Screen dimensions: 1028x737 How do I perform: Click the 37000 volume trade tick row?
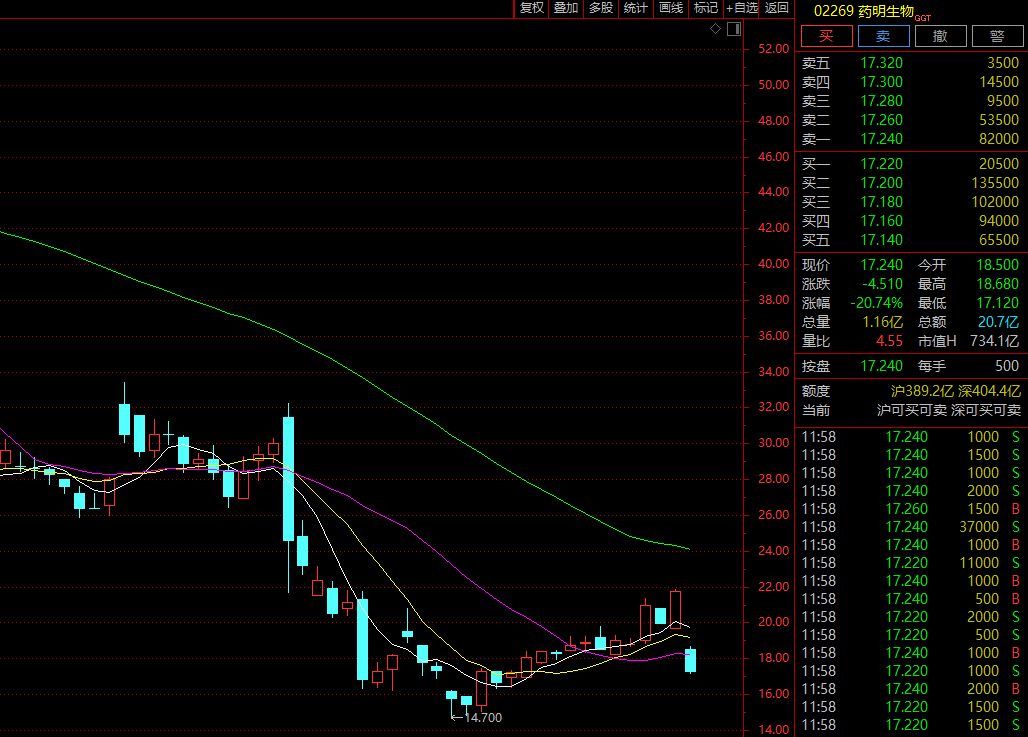910,527
